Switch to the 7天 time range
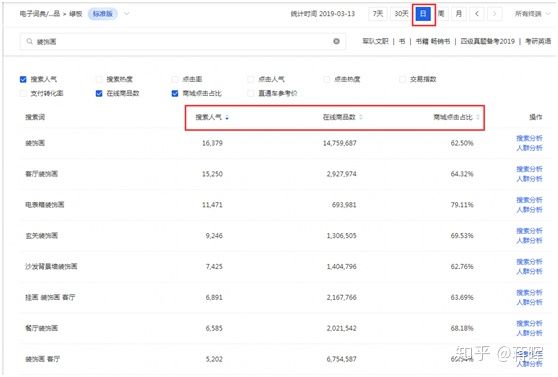This screenshot has height=377, width=558. point(378,14)
